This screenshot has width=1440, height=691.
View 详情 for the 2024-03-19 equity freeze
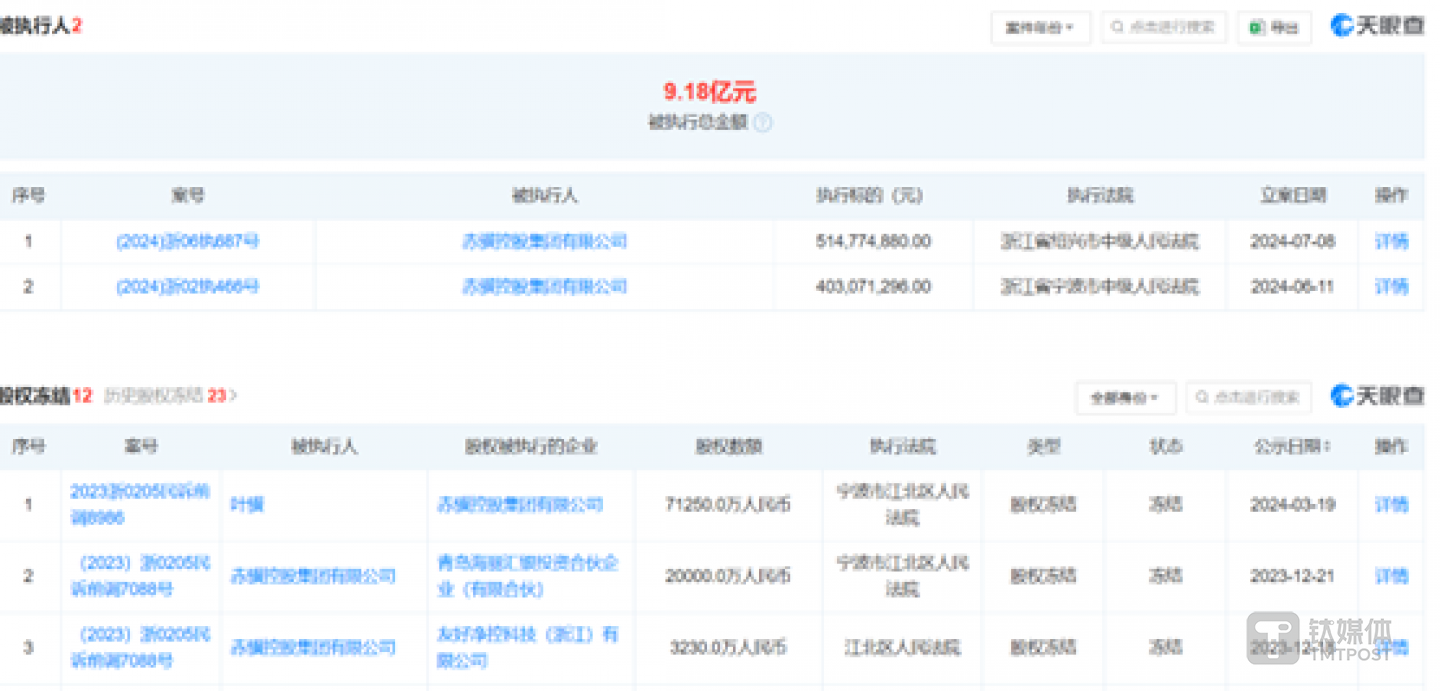pos(1391,505)
